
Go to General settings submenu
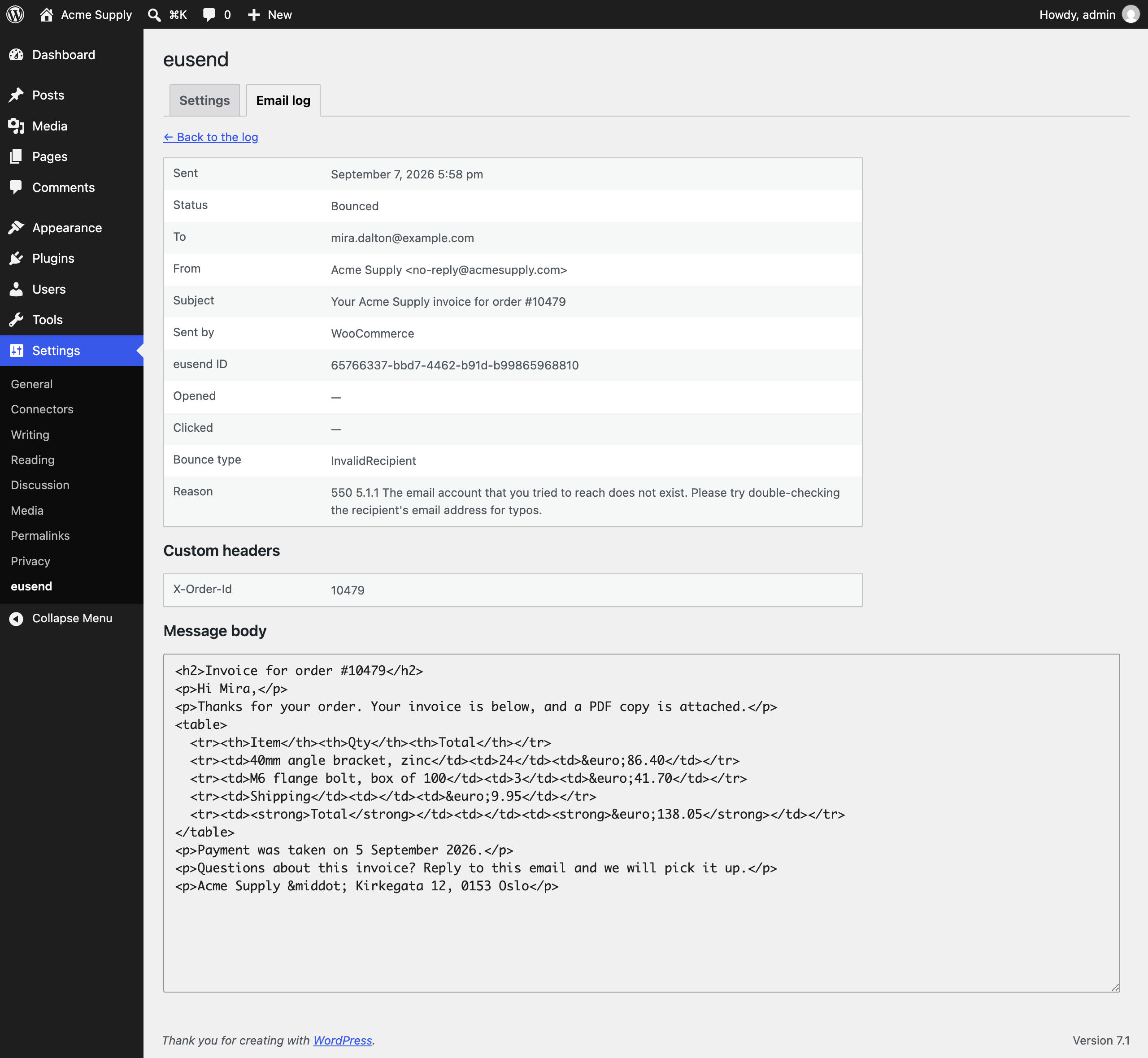click(x=31, y=384)
